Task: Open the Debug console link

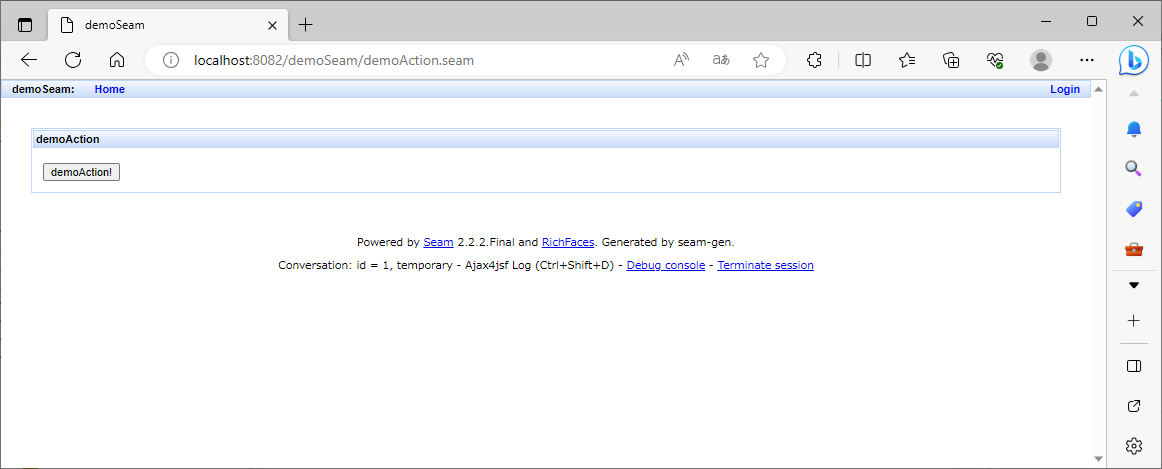Action: point(665,265)
